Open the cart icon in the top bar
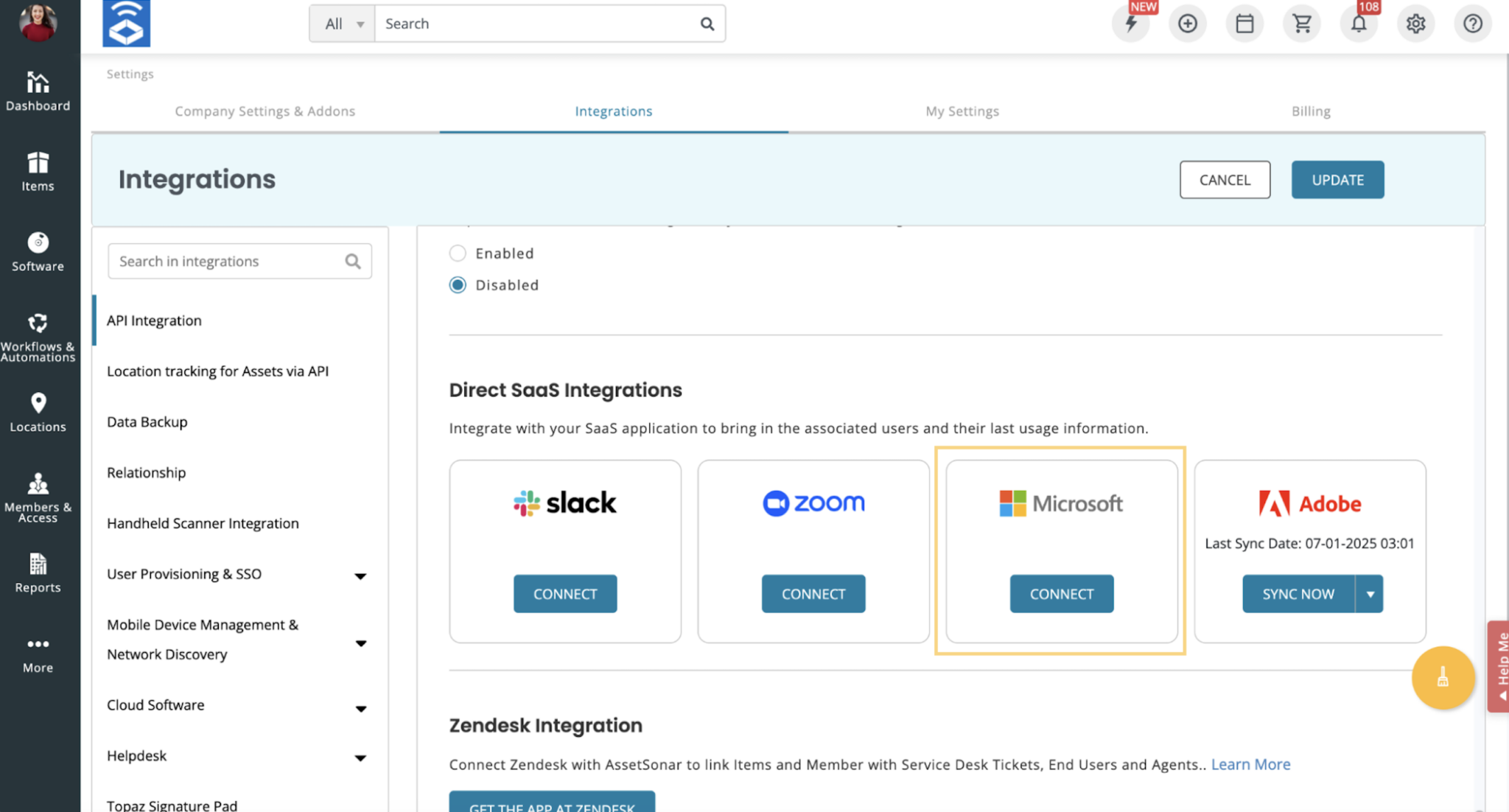Screen dimensions: 1509x812 (x=1301, y=23)
